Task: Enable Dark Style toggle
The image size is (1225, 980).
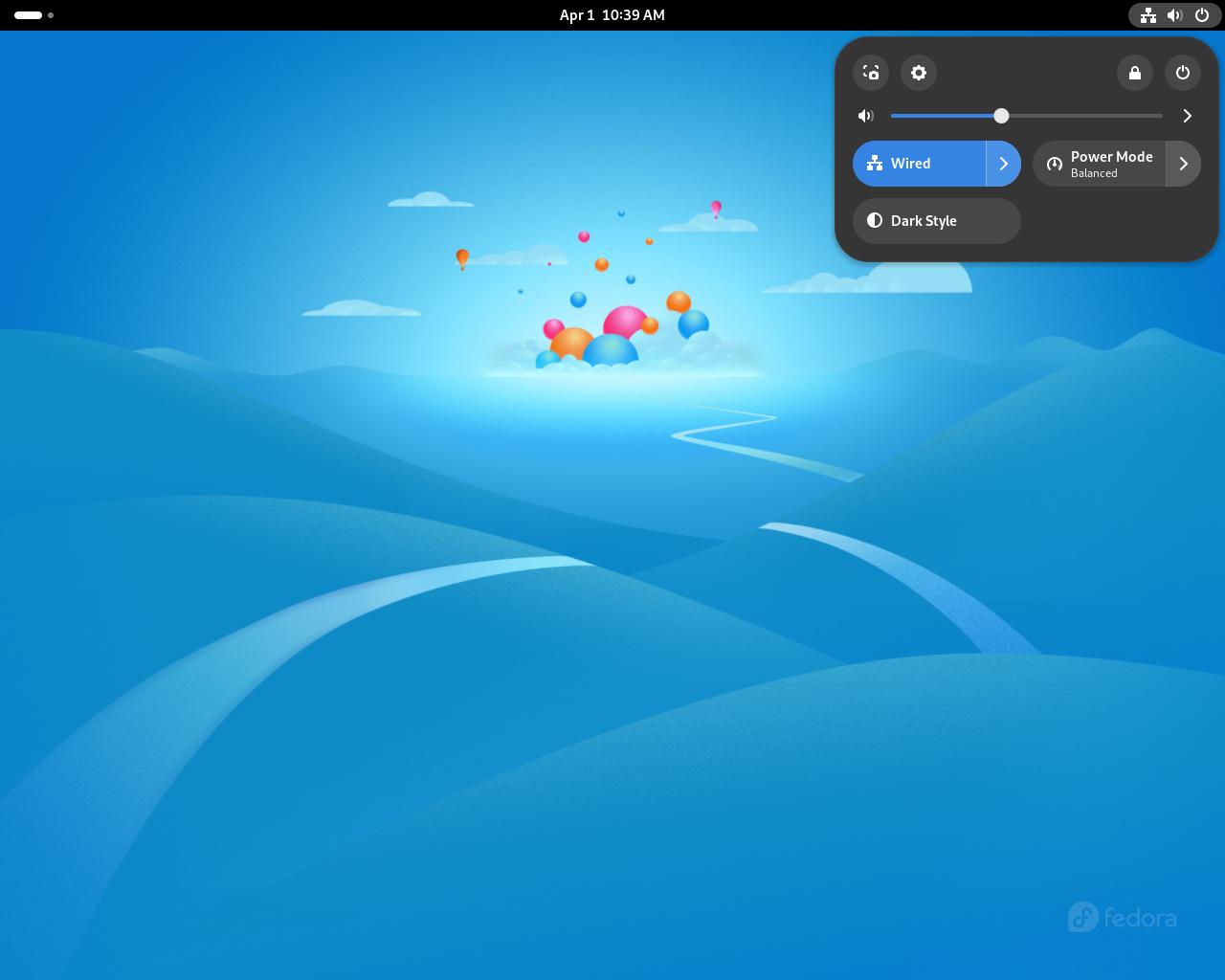Action: coord(937,221)
